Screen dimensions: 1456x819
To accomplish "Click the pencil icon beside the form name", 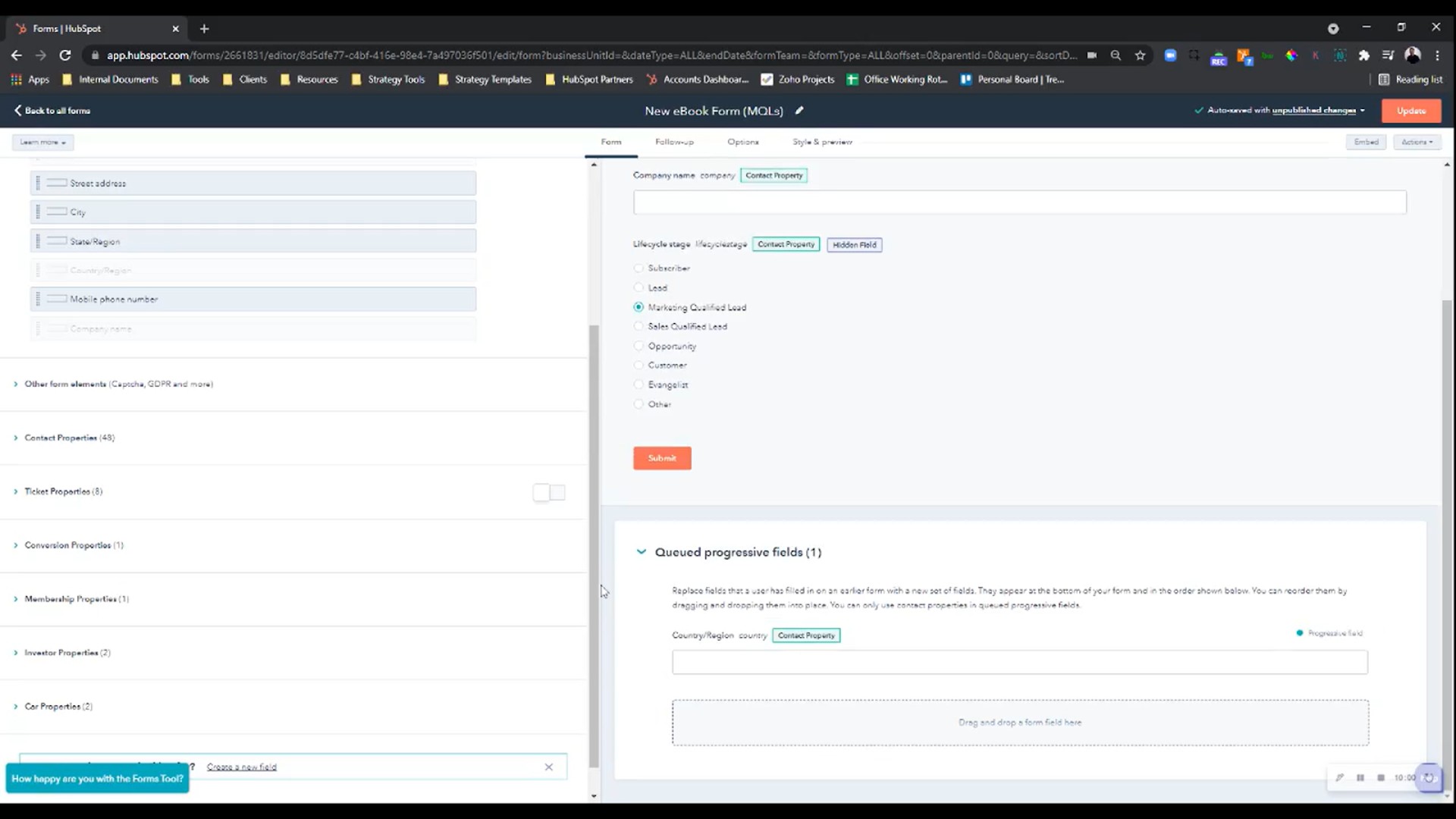I will coord(799,111).
